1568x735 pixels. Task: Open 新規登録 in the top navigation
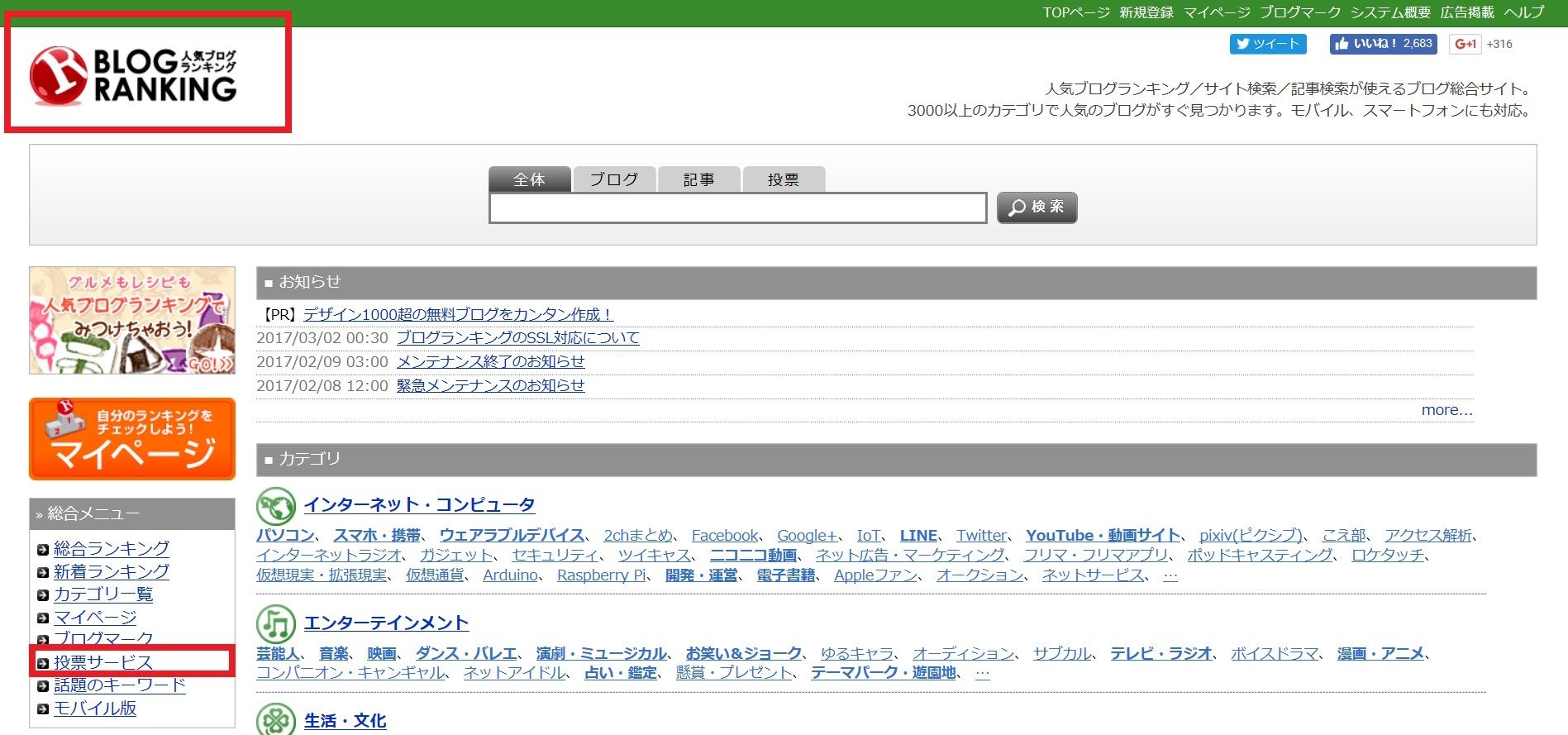pos(1146,12)
